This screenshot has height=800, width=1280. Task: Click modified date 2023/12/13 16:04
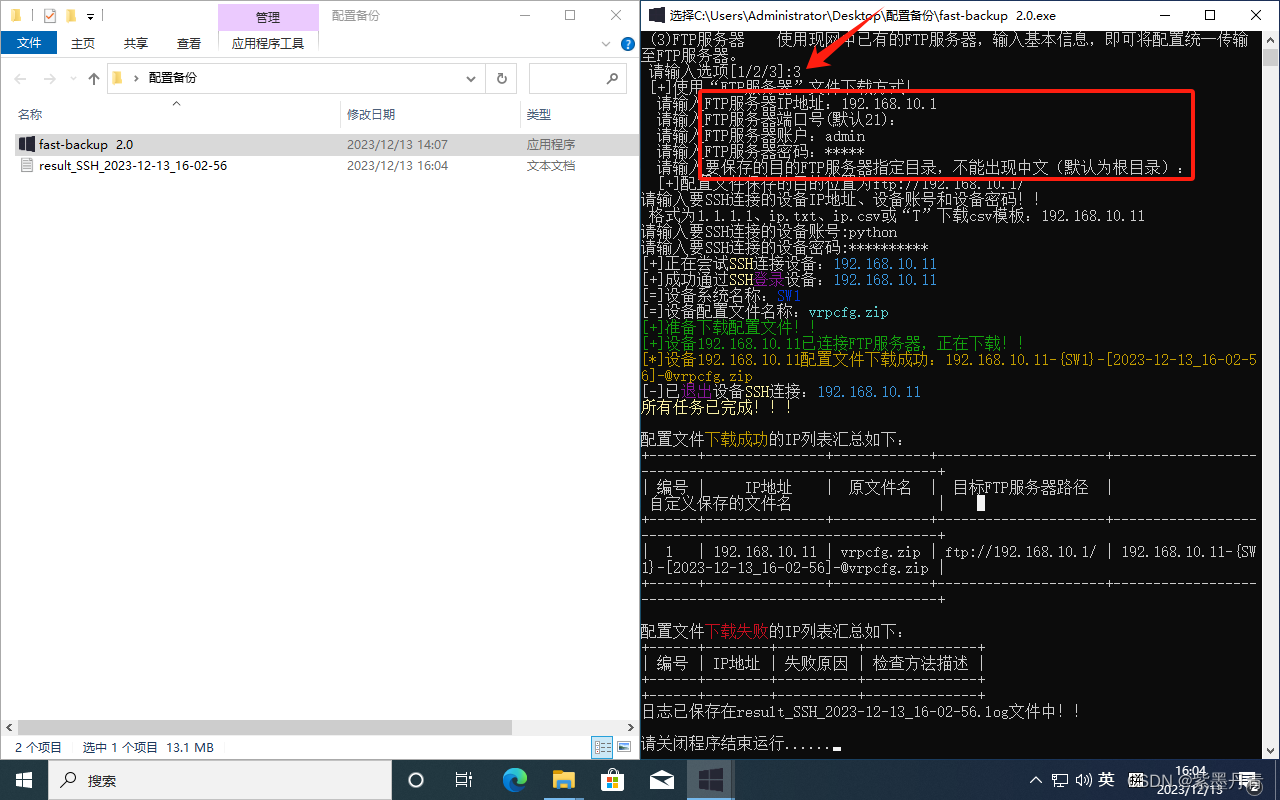point(397,166)
